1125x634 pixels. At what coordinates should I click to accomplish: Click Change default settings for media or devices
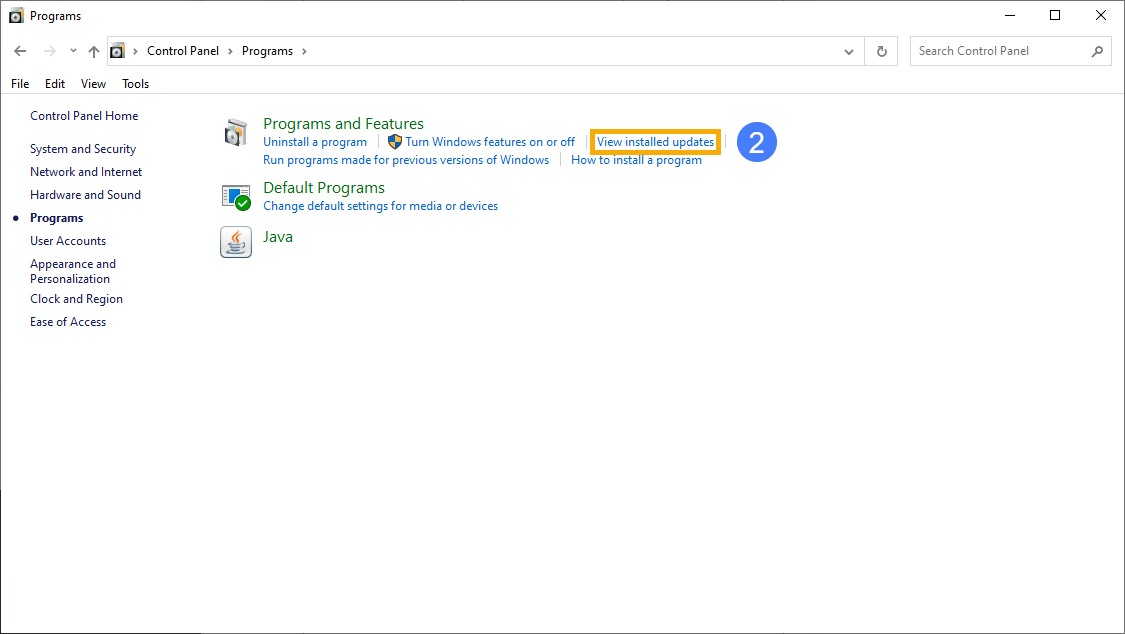381,206
